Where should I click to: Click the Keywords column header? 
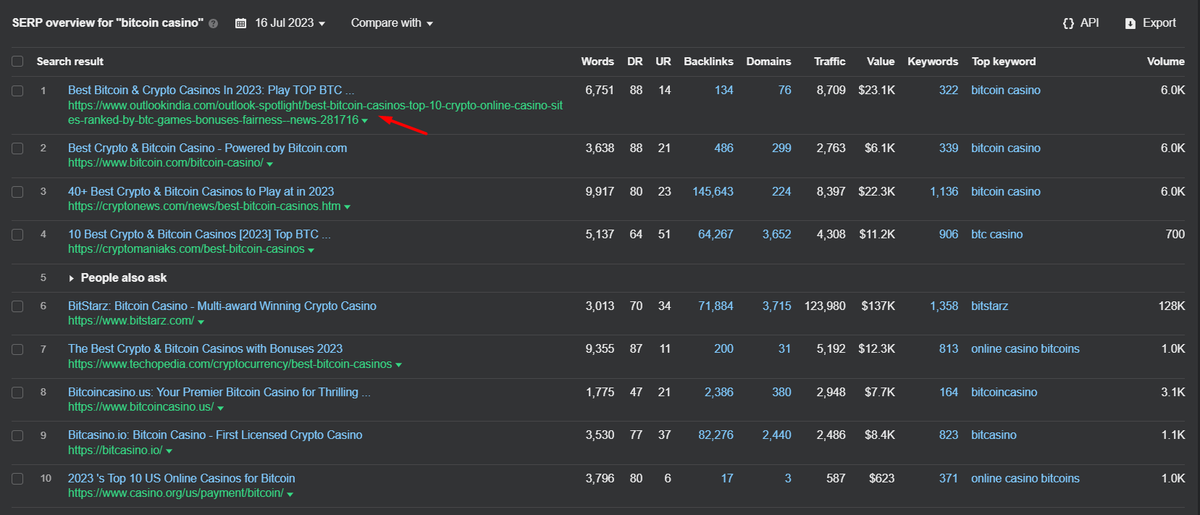click(x=933, y=61)
